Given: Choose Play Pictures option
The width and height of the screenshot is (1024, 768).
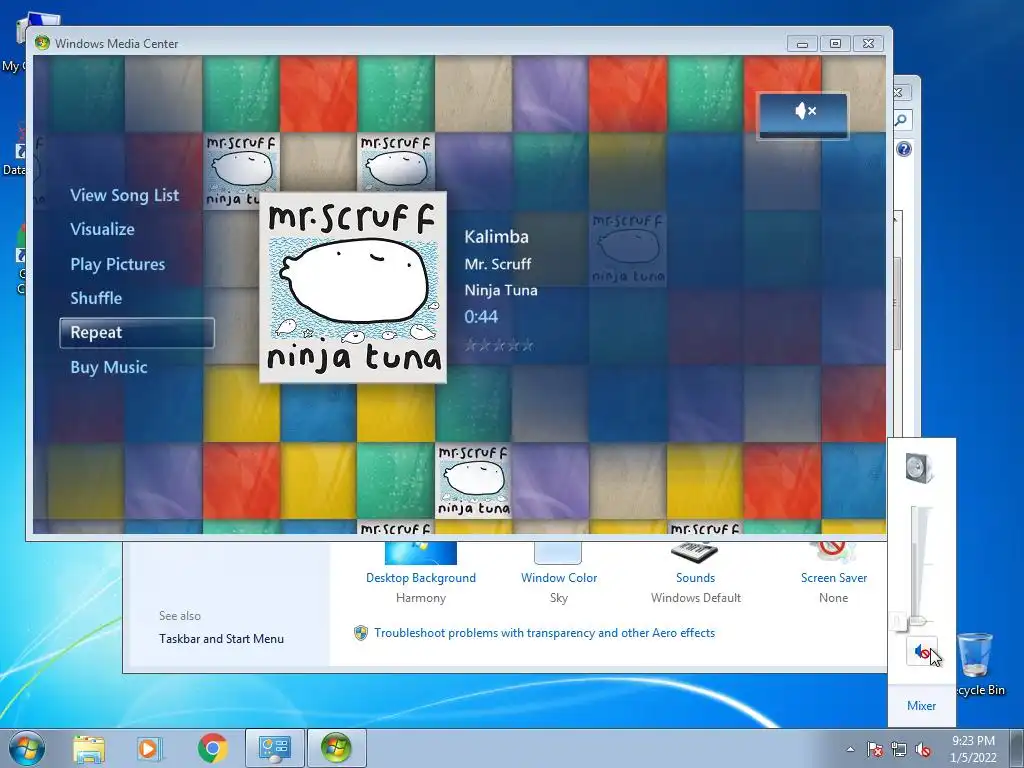Looking at the screenshot, I should pyautogui.click(x=118, y=264).
